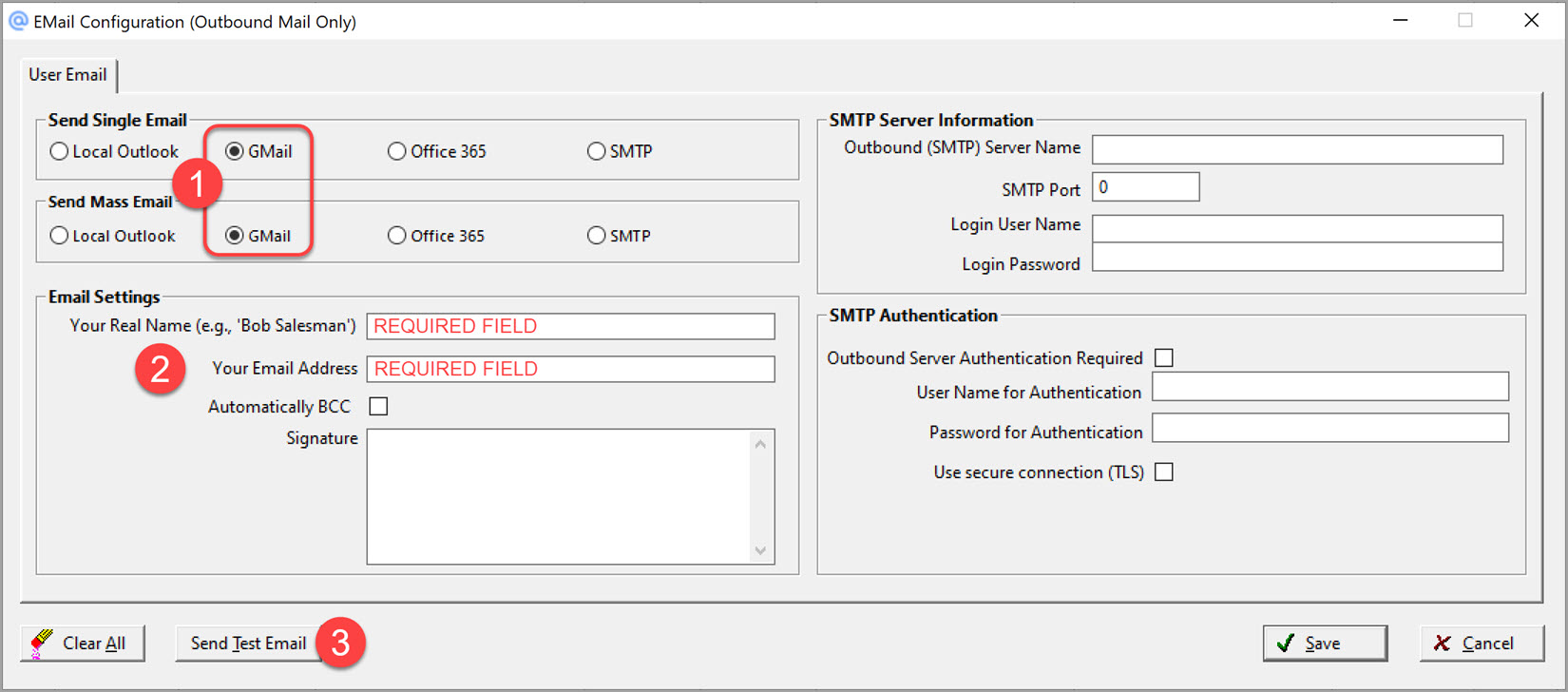The width and height of the screenshot is (1568, 692).
Task: Cancel the email configuration dialog
Action: pos(1481,644)
